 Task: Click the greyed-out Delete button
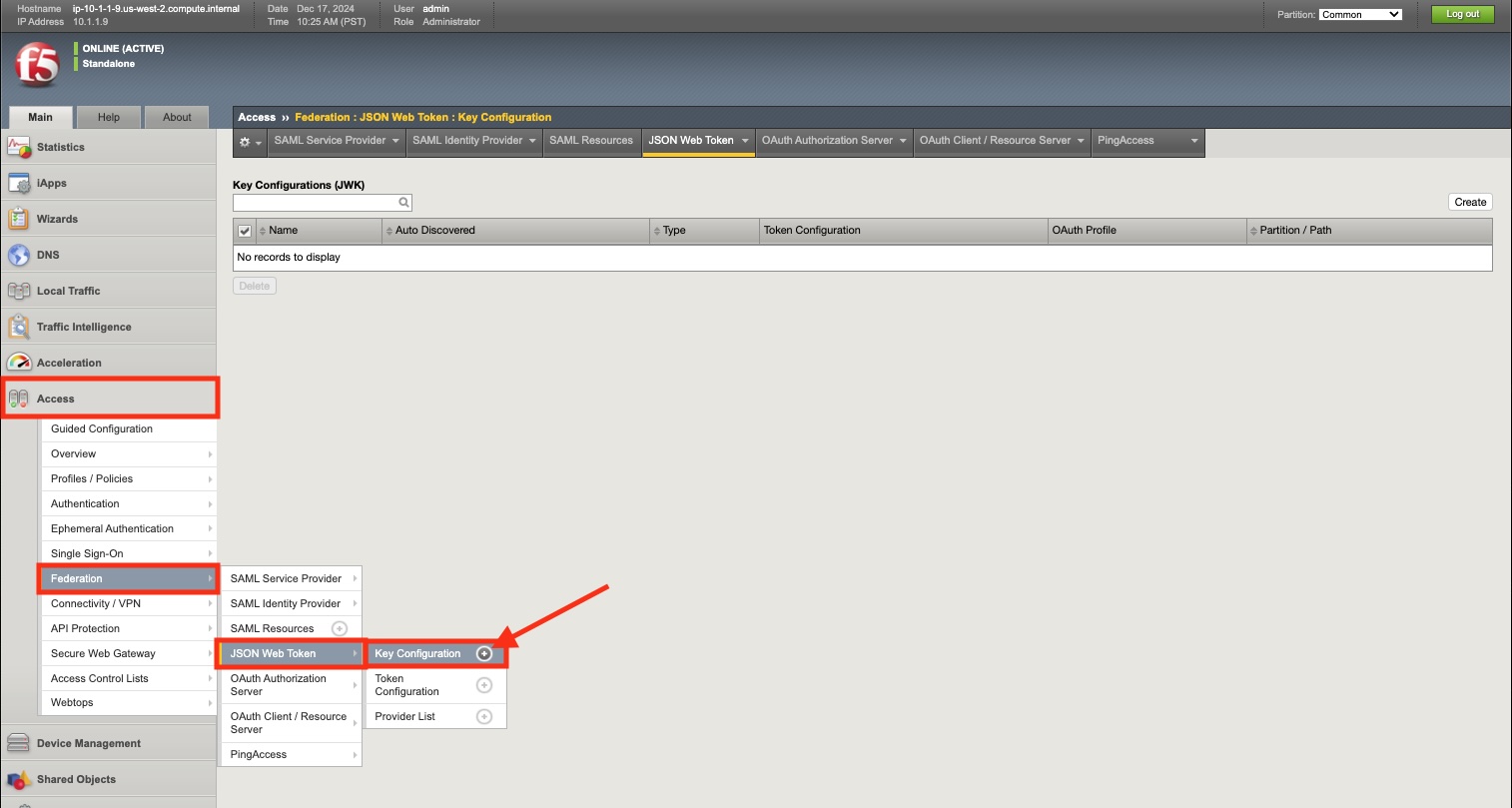[255, 286]
